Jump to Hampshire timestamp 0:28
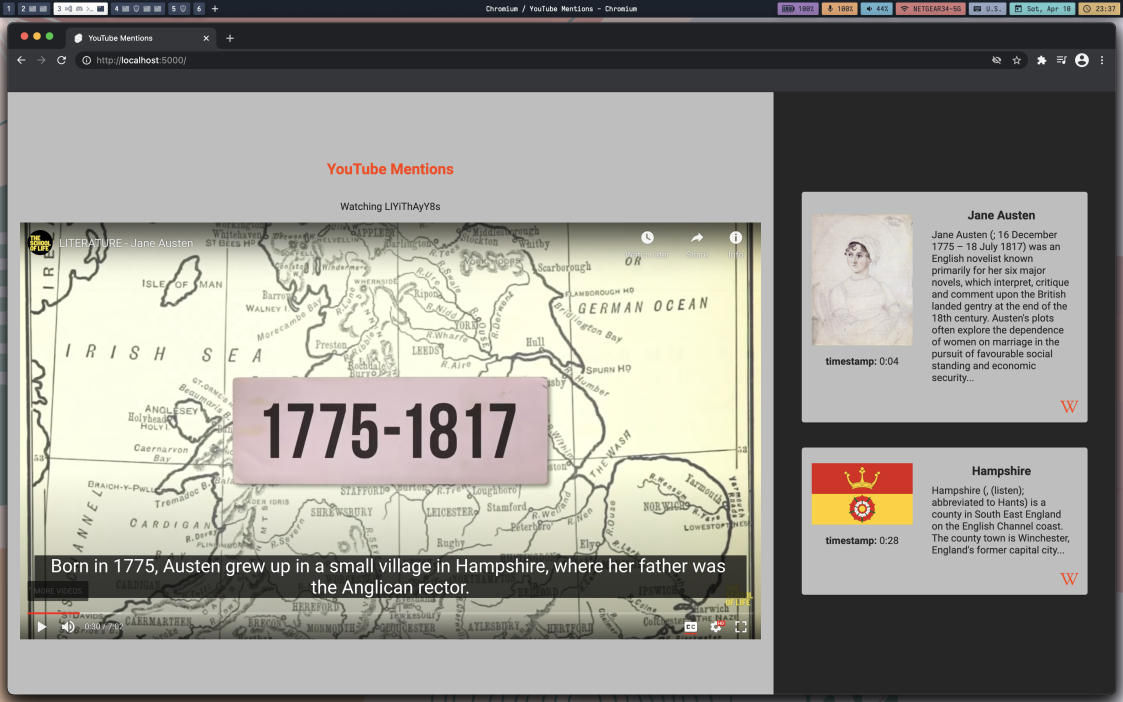The width and height of the screenshot is (1123, 702). click(x=862, y=541)
